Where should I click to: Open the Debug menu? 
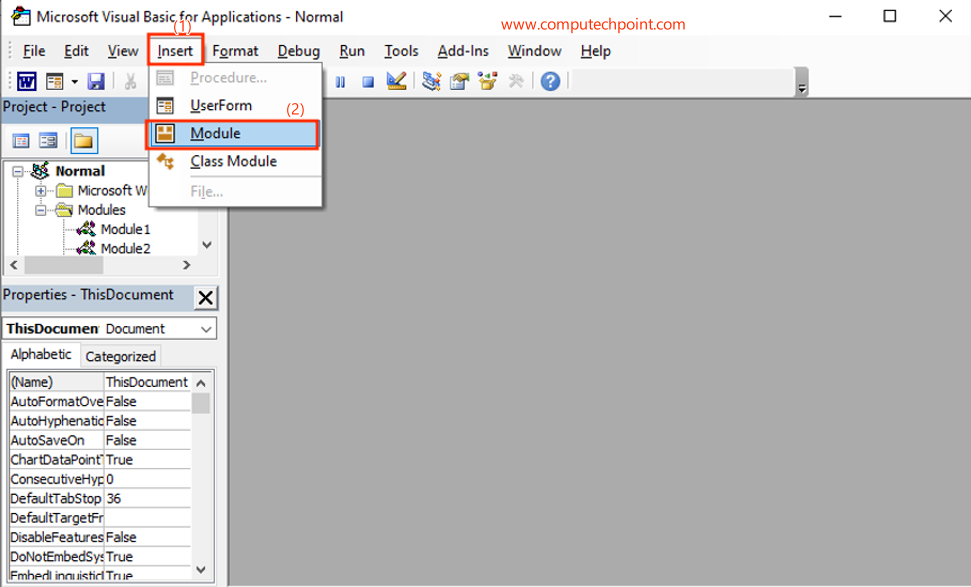click(x=298, y=51)
